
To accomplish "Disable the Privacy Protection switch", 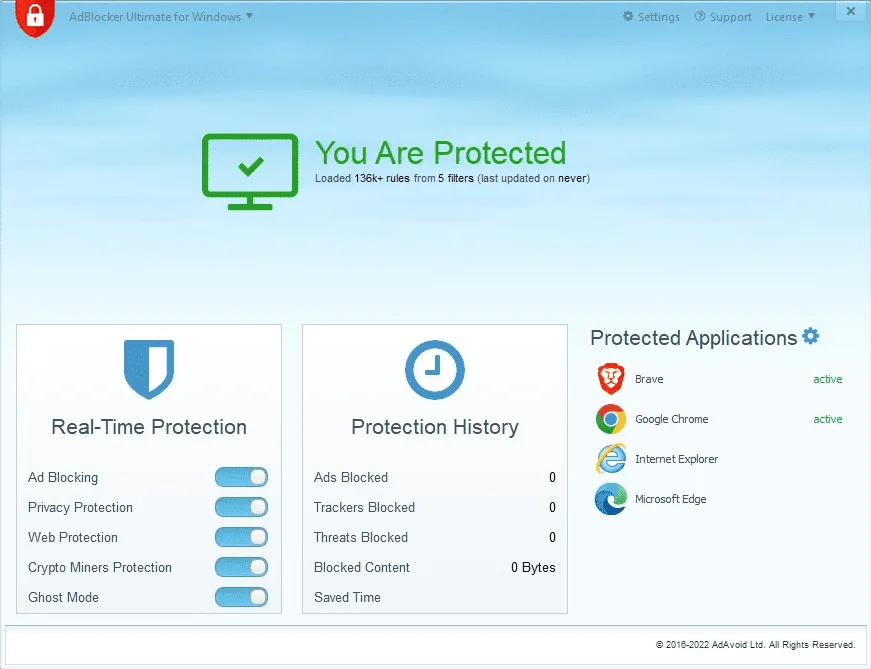I will 242,507.
